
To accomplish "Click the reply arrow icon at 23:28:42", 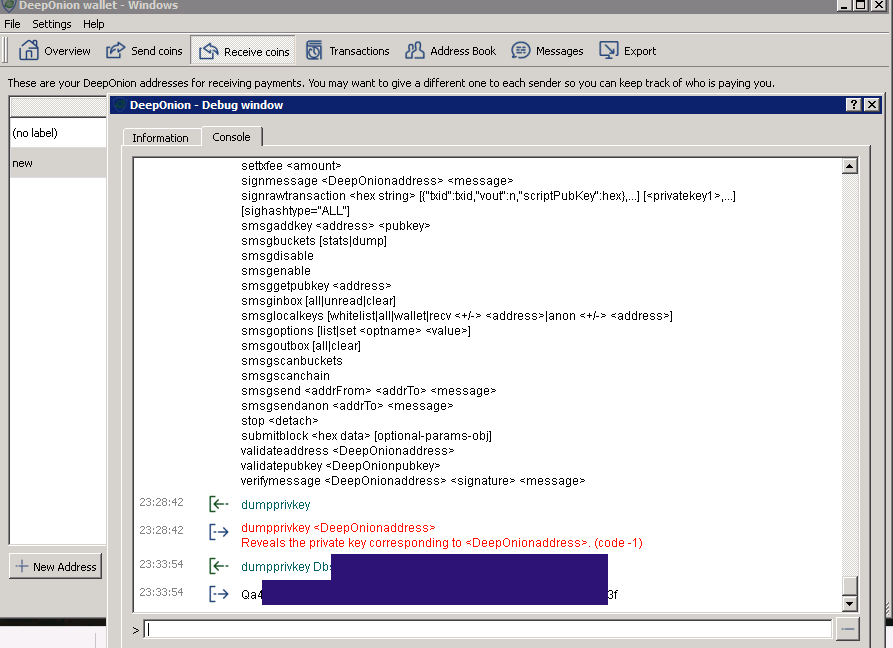I will [x=219, y=532].
